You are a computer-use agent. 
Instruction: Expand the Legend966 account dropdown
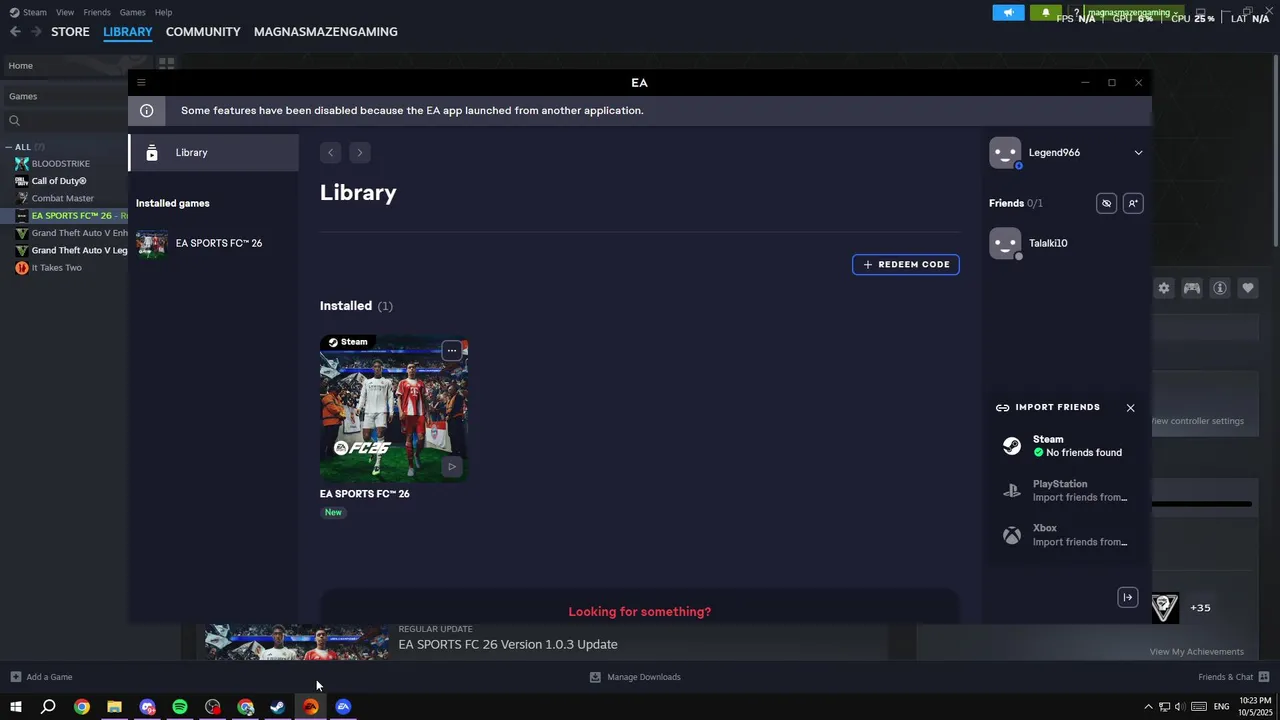[1138, 153]
